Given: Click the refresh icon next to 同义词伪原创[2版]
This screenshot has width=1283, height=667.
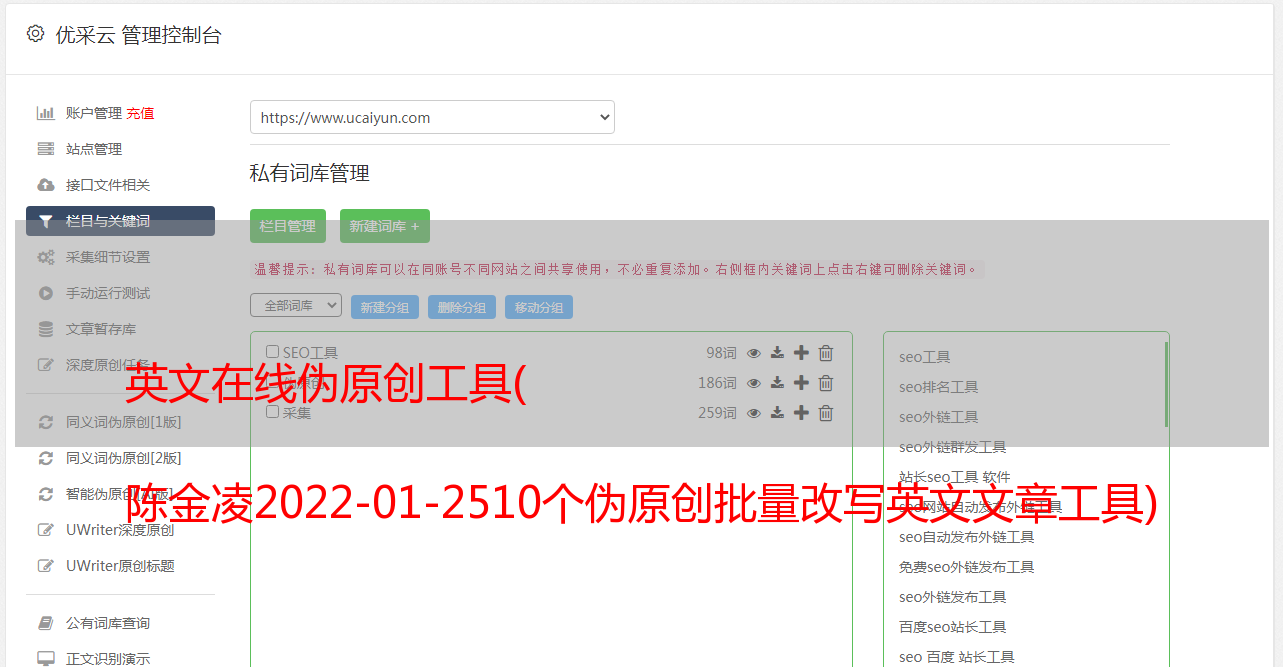Looking at the screenshot, I should pyautogui.click(x=46, y=458).
